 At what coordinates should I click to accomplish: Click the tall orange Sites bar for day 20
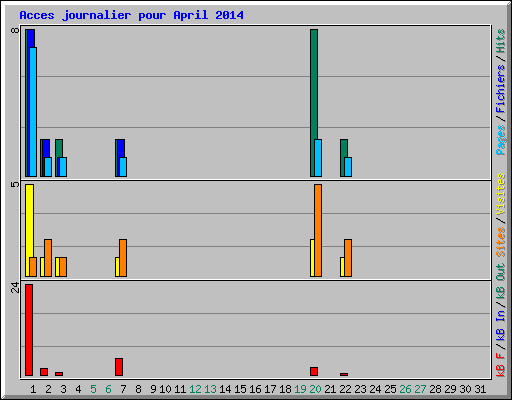(318, 230)
